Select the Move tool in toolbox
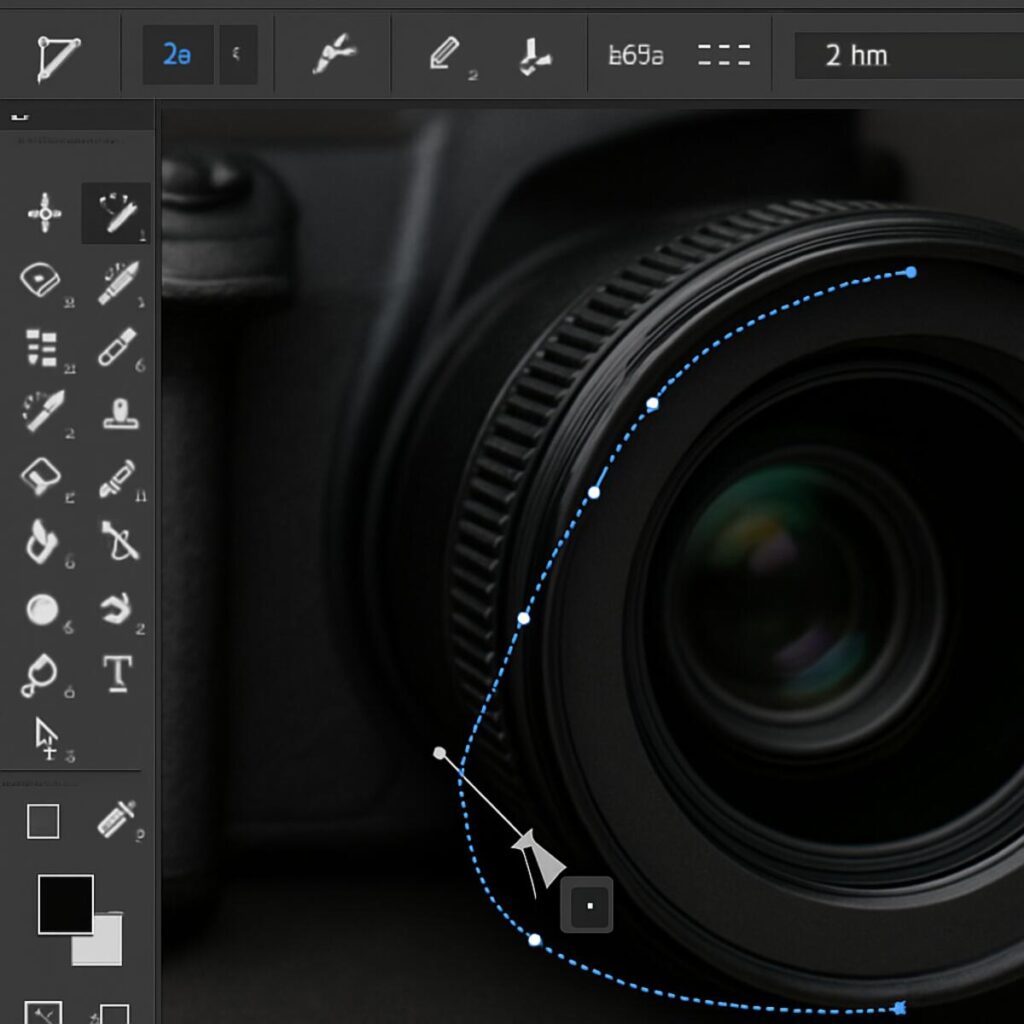Image resolution: width=1024 pixels, height=1024 pixels. tap(44, 213)
